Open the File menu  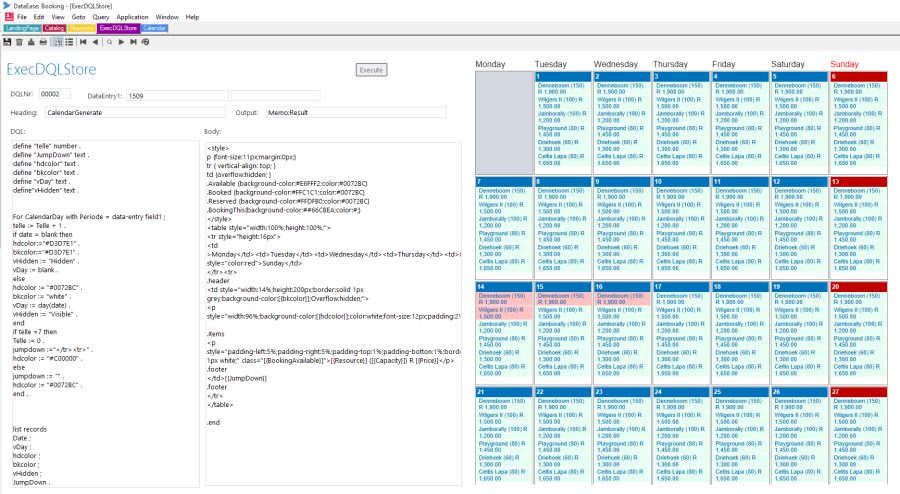pos(22,17)
